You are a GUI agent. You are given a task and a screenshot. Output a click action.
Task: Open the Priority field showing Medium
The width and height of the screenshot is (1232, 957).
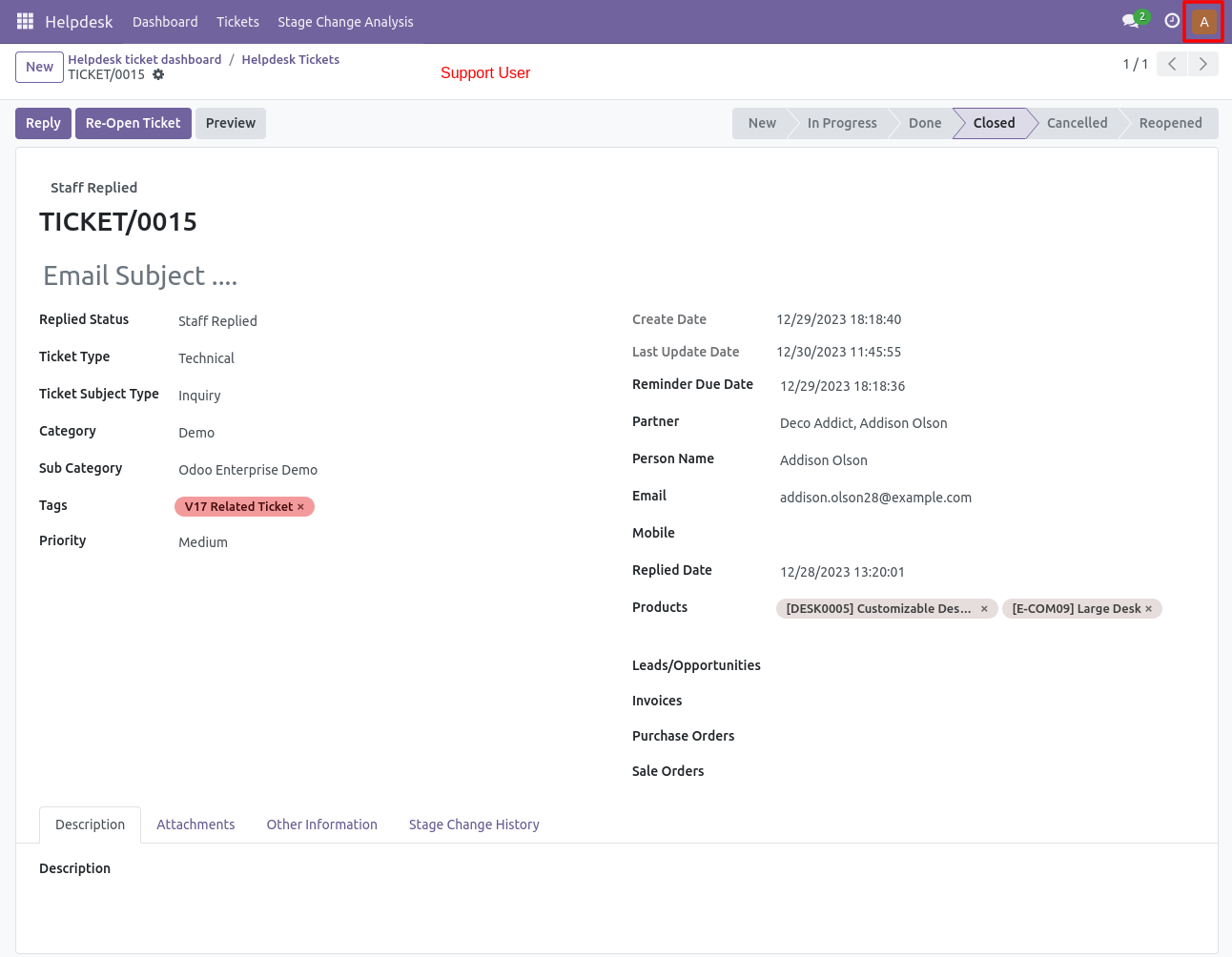click(x=391, y=542)
